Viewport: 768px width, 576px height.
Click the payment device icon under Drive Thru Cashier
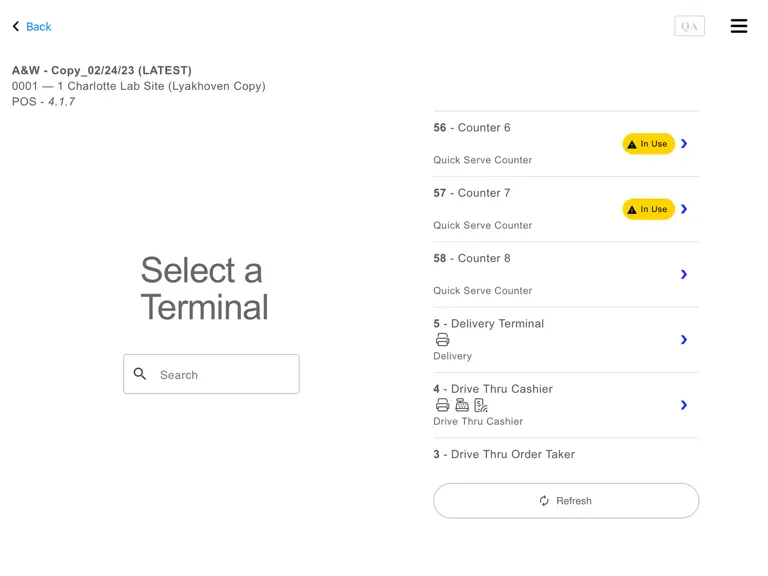click(x=481, y=405)
